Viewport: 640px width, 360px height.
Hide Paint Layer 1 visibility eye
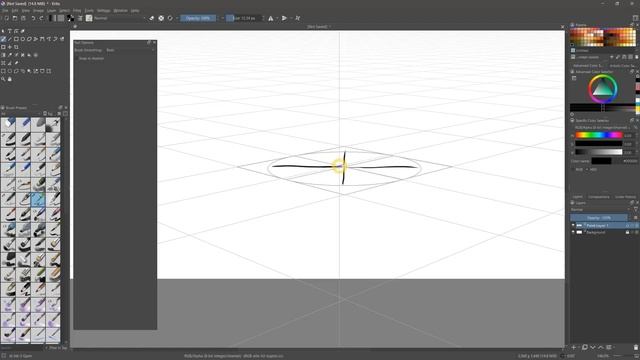pos(573,225)
